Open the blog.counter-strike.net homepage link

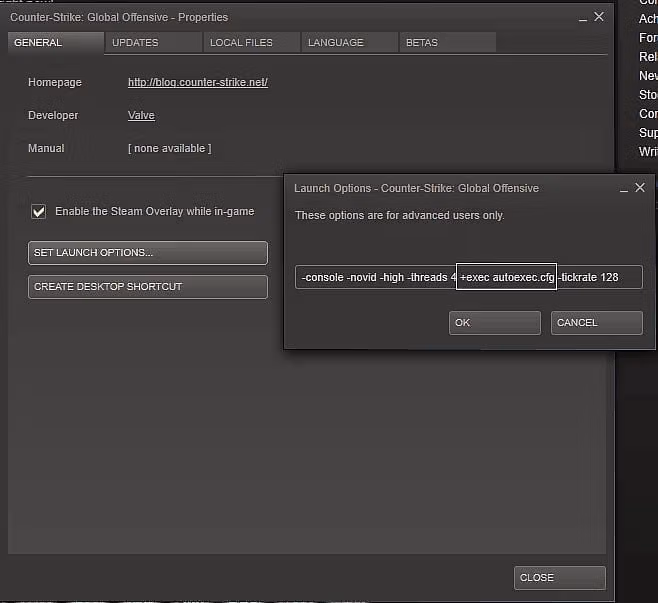198,82
